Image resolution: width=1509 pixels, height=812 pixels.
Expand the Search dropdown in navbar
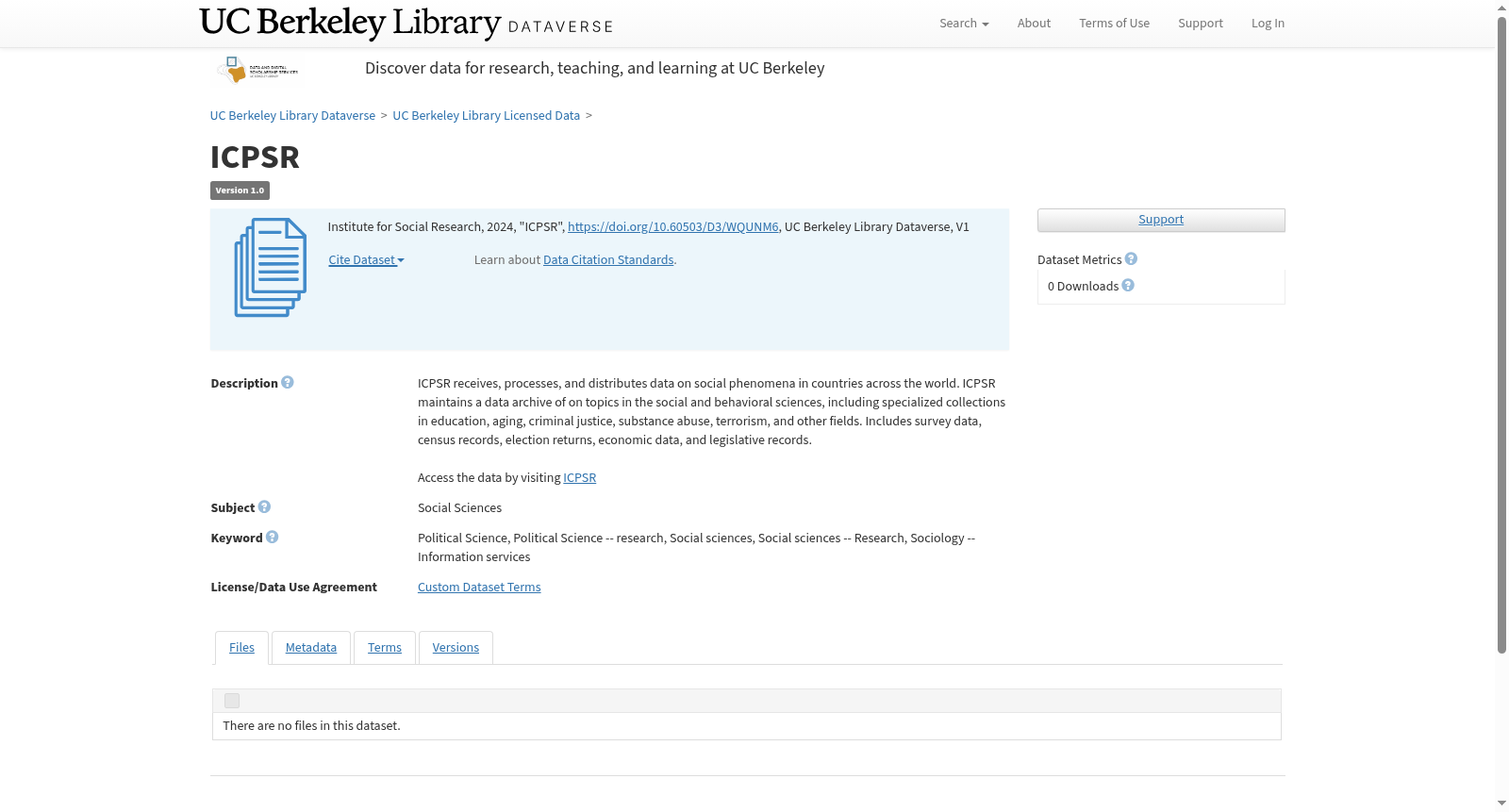[x=964, y=24]
